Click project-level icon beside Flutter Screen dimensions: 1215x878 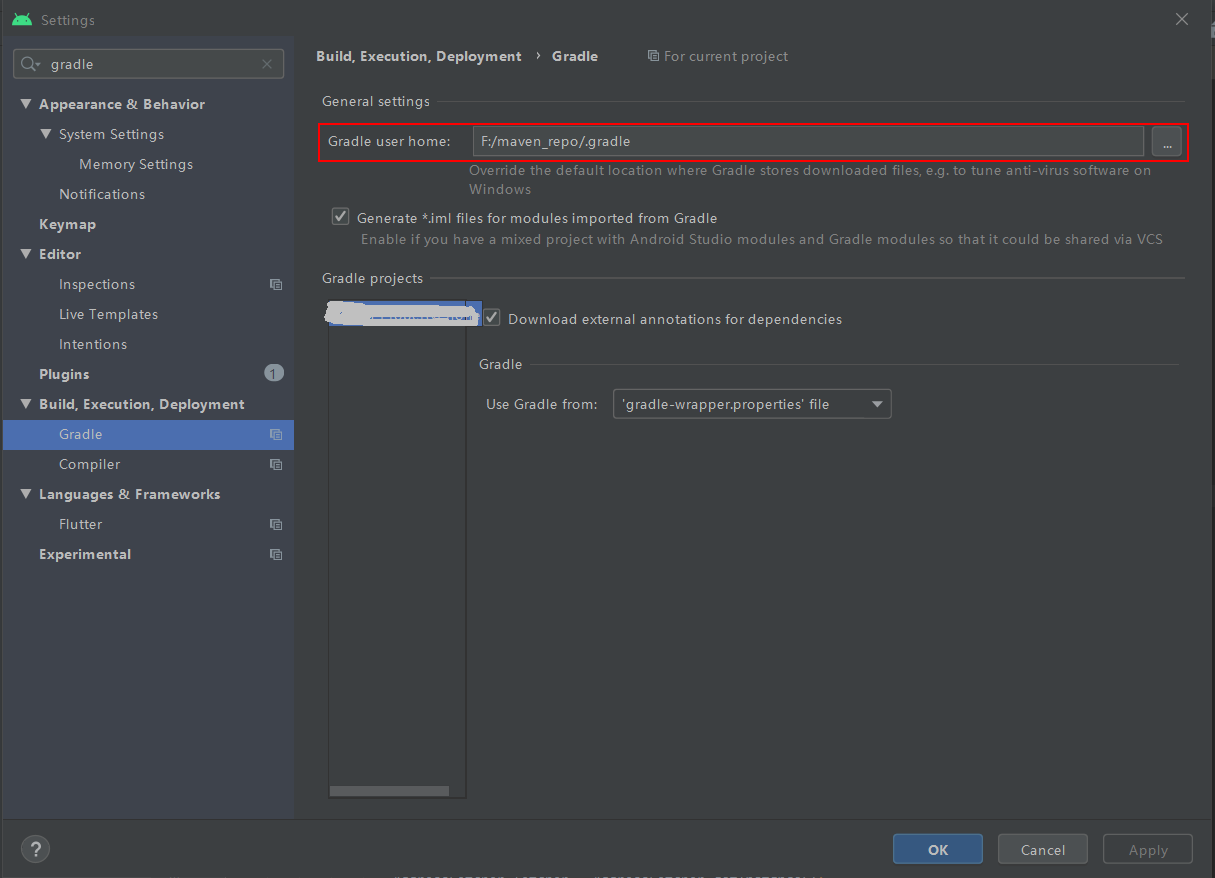(x=276, y=524)
